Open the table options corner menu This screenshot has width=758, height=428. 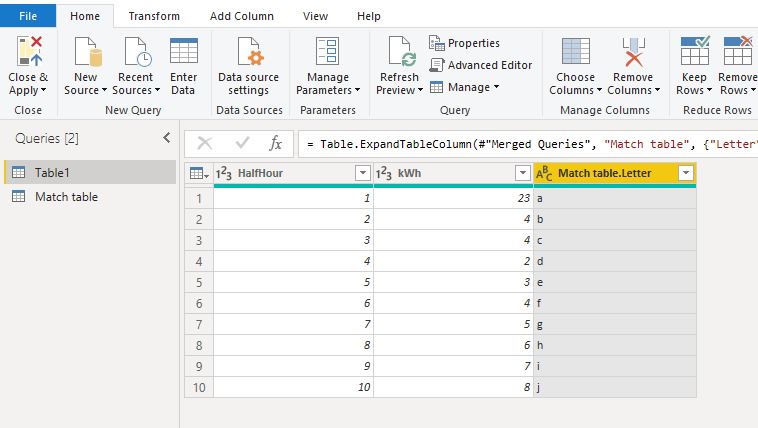pyautogui.click(x=199, y=173)
